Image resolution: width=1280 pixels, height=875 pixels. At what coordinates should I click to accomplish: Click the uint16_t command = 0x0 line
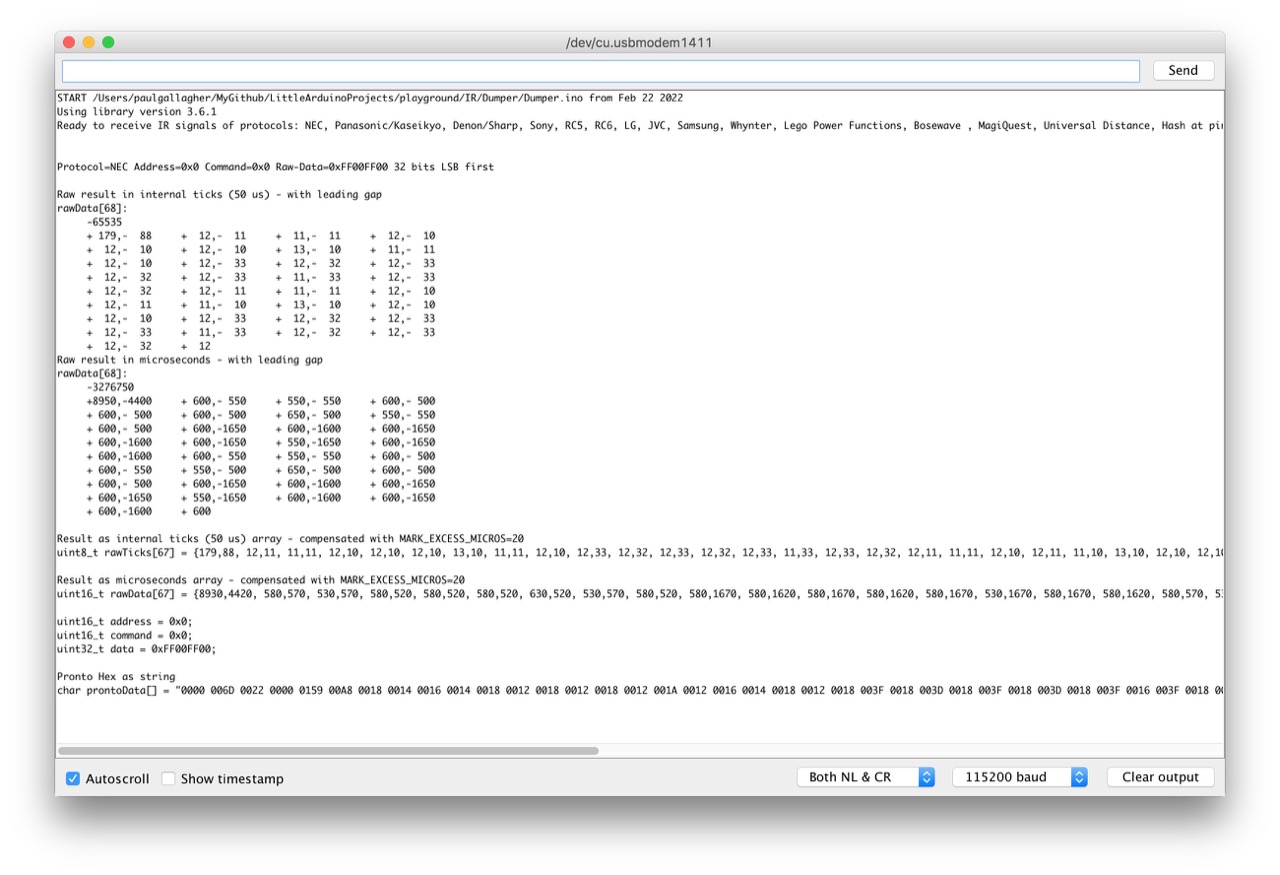(x=125, y=635)
